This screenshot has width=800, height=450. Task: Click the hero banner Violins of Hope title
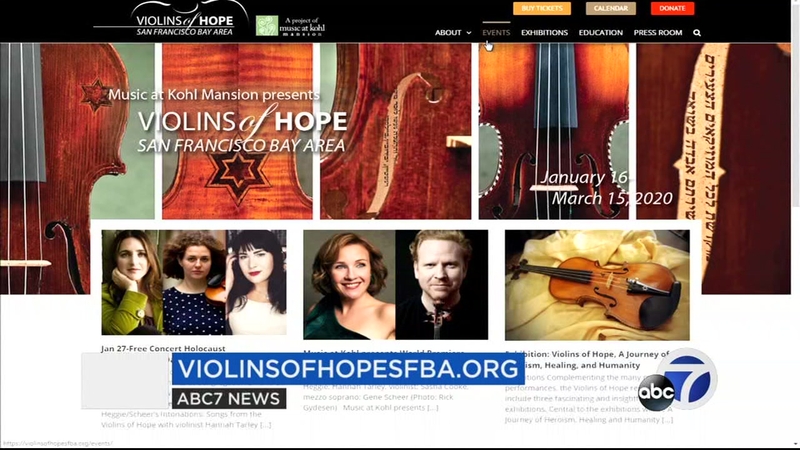point(242,128)
